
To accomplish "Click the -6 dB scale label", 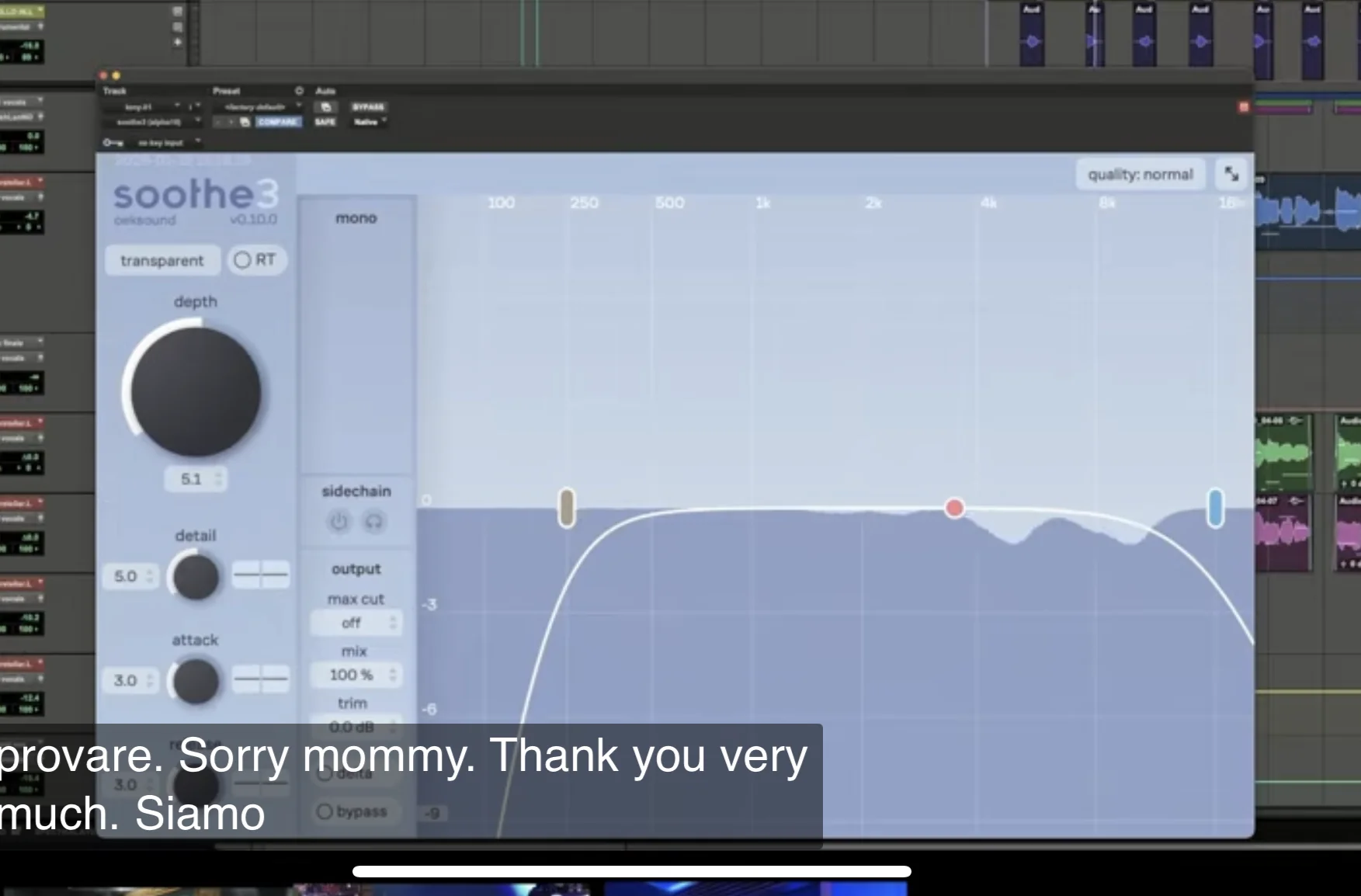I will tap(429, 709).
